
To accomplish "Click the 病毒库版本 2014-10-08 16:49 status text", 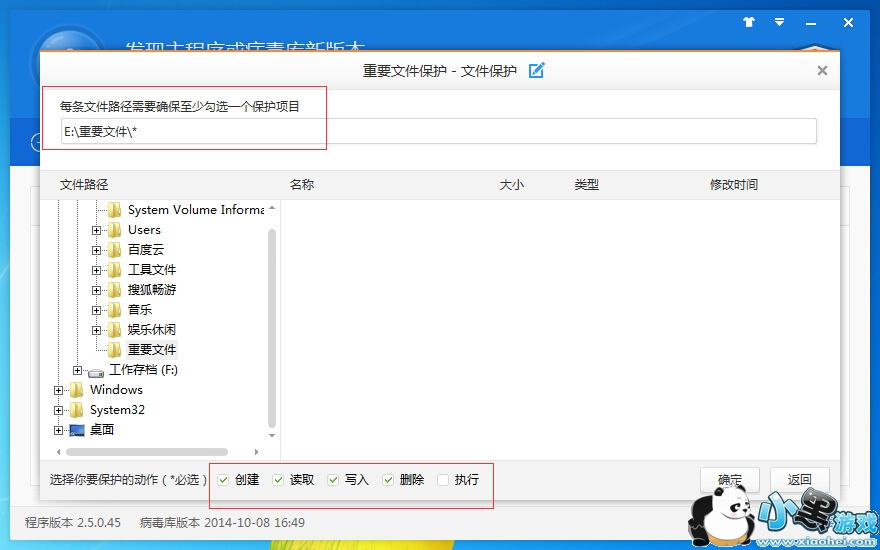I will pos(222,523).
